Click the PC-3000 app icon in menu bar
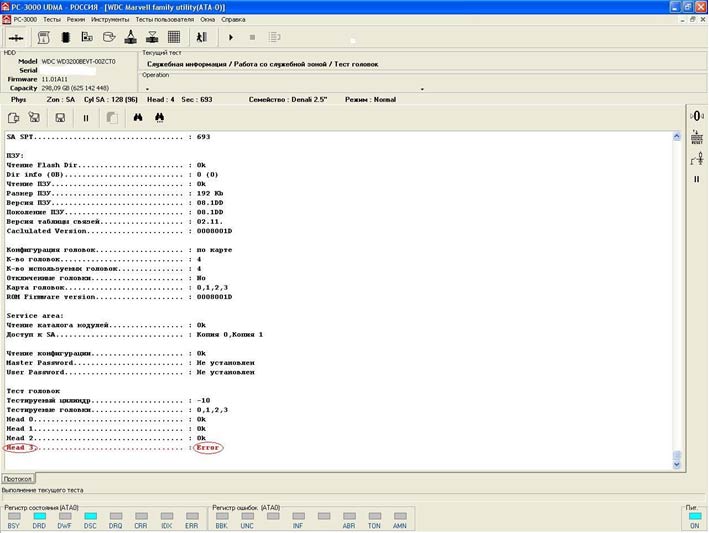This screenshot has height=533, width=709. click(6, 19)
